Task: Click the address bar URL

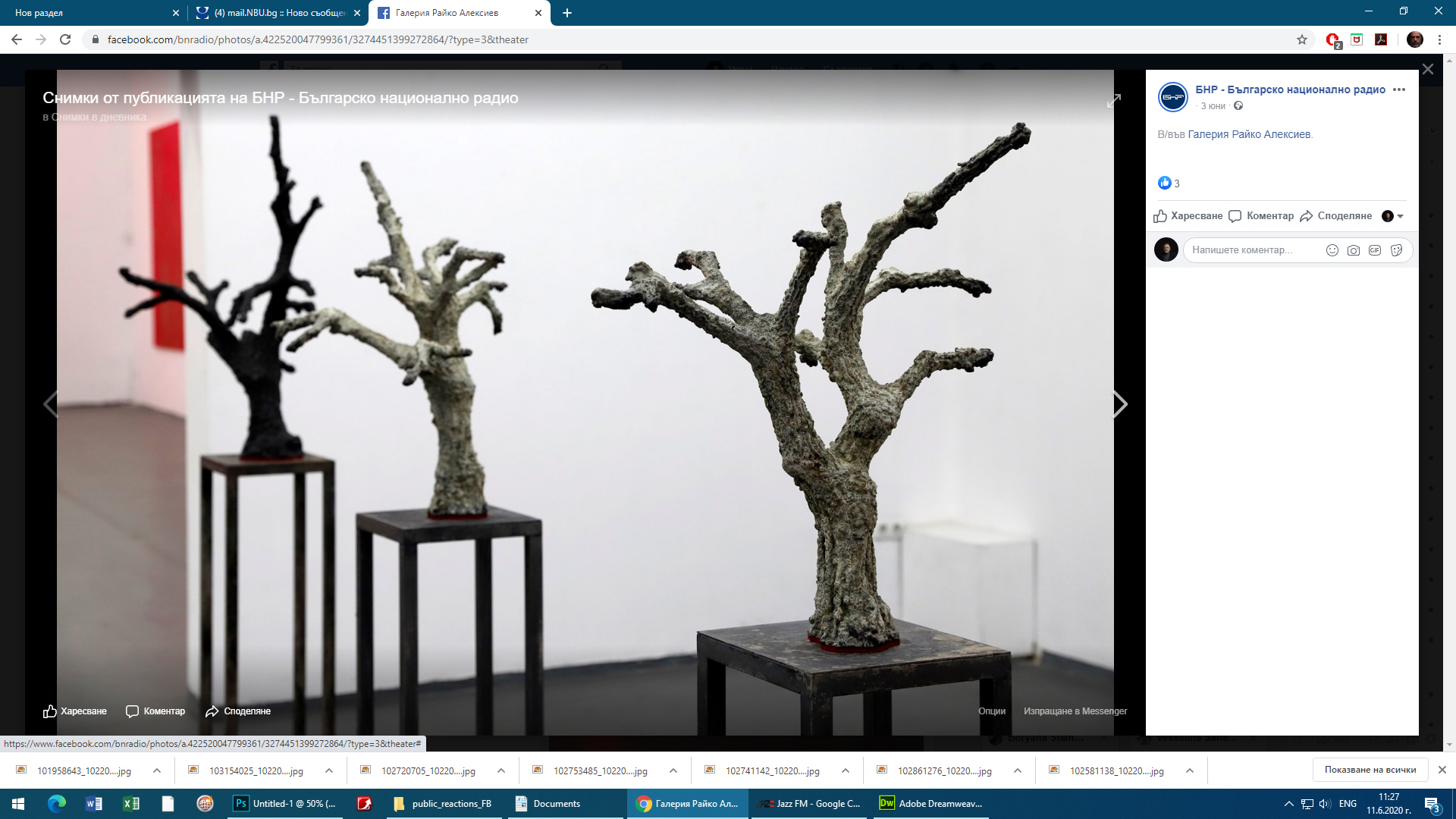Action: (318, 39)
